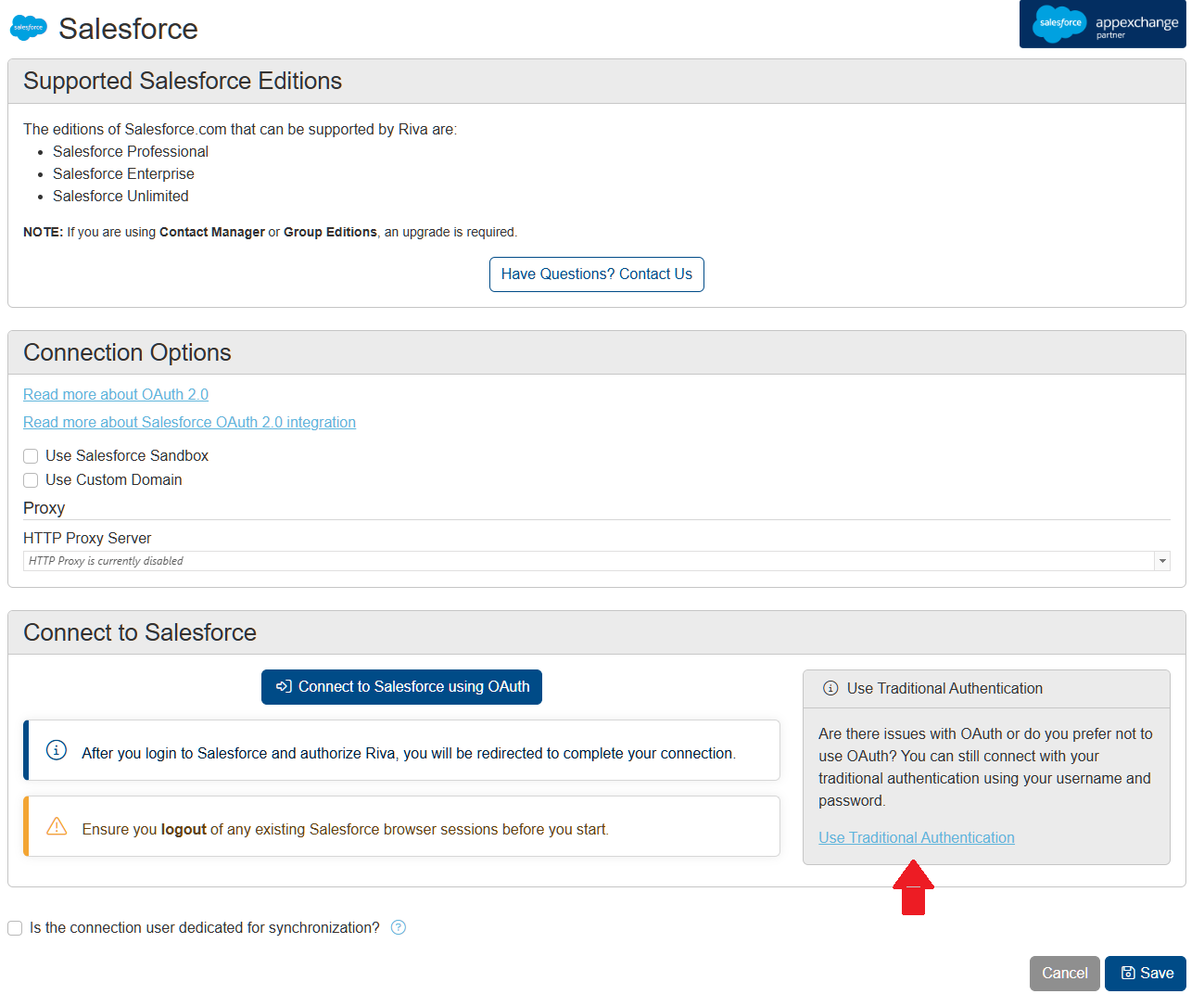The width and height of the screenshot is (1204, 994).
Task: Click the Supported Salesforce Editions heading
Action: pyautogui.click(x=183, y=81)
